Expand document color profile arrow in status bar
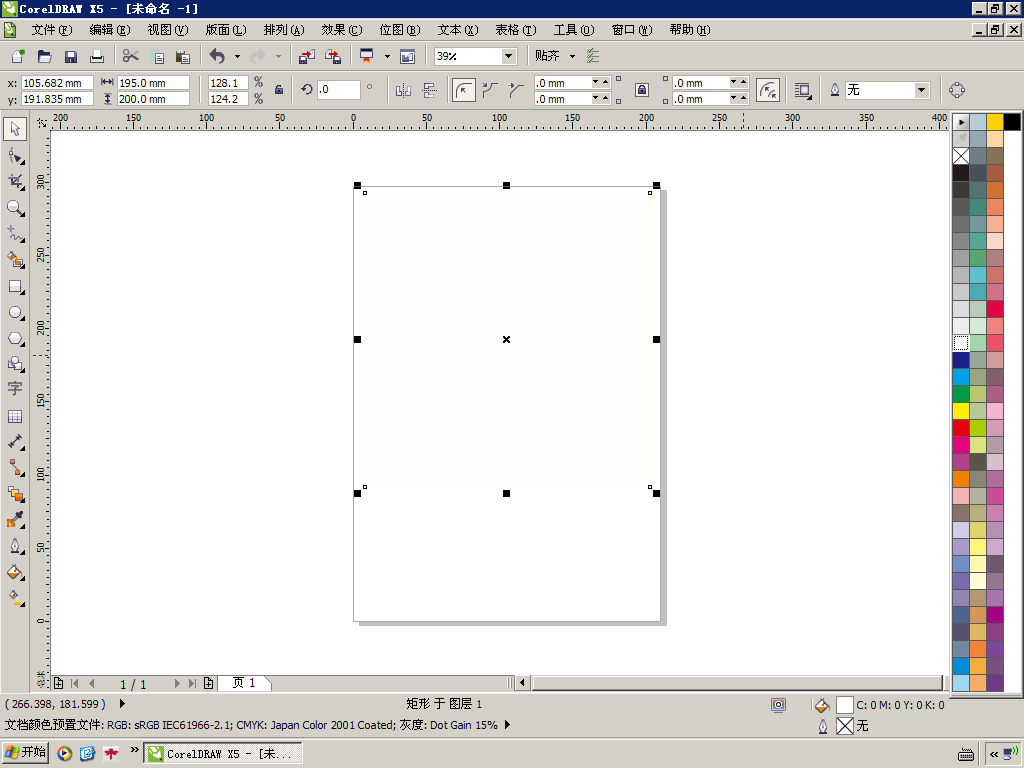This screenshot has height=768, width=1024. (x=507, y=725)
